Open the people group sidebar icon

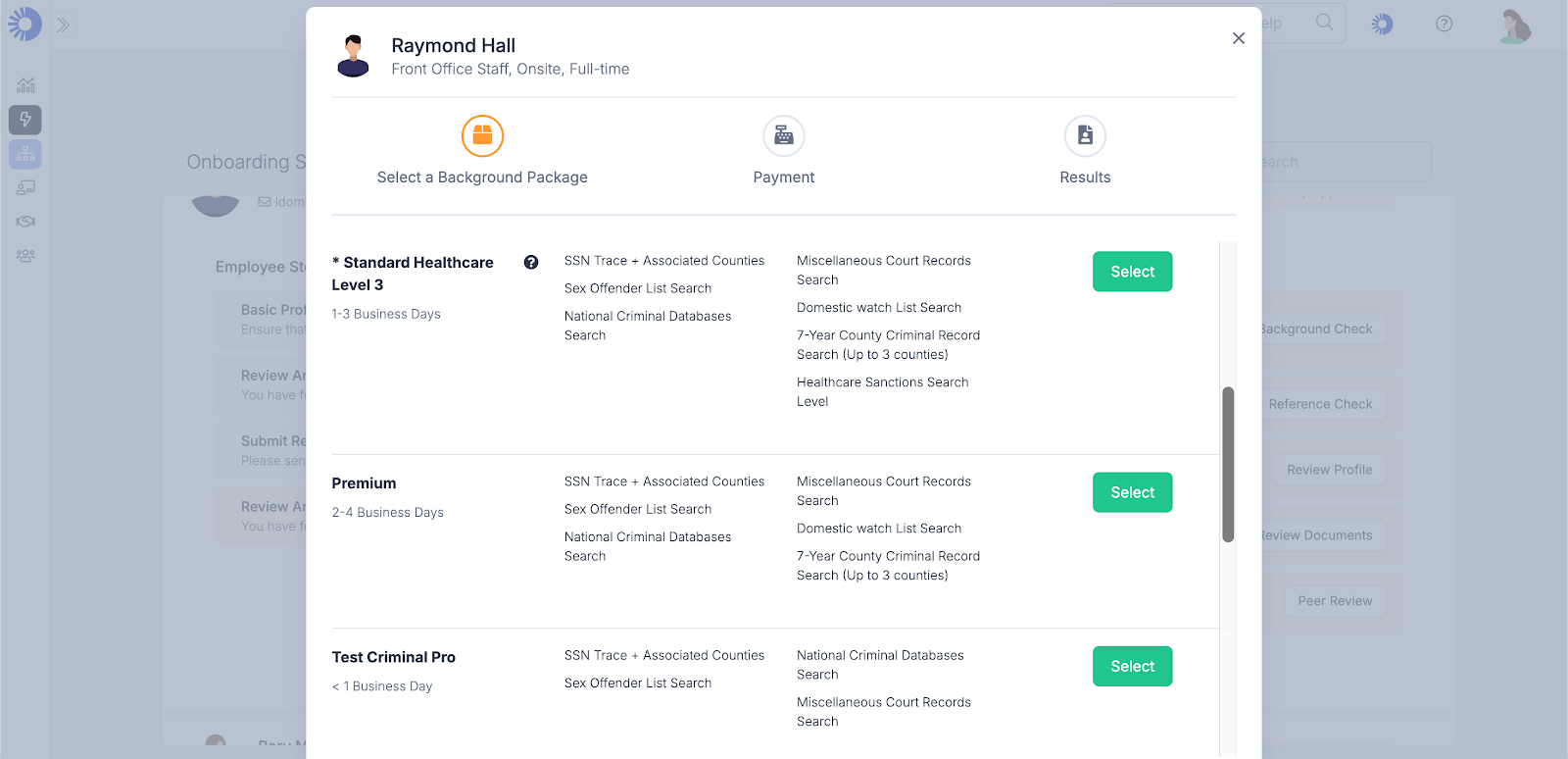pos(25,256)
